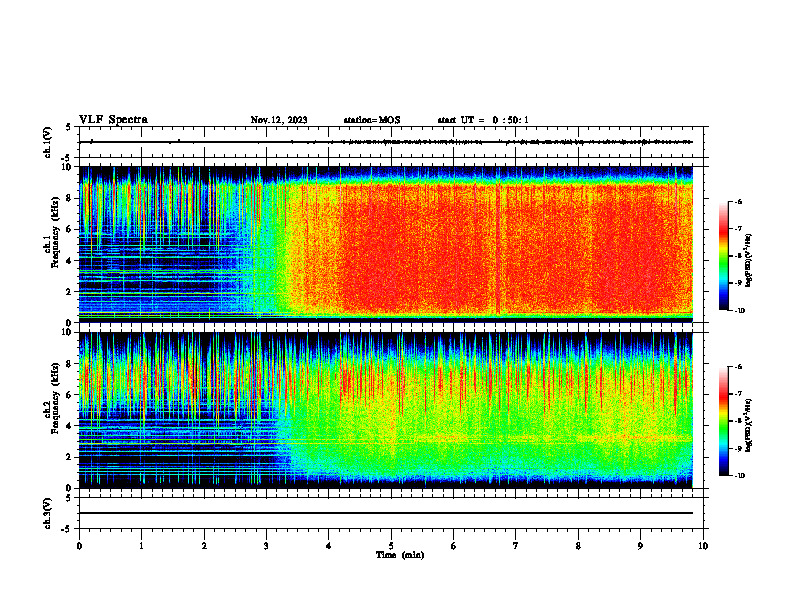Click time axis tick label '3'
This screenshot has height=612, width=792.
point(266,546)
